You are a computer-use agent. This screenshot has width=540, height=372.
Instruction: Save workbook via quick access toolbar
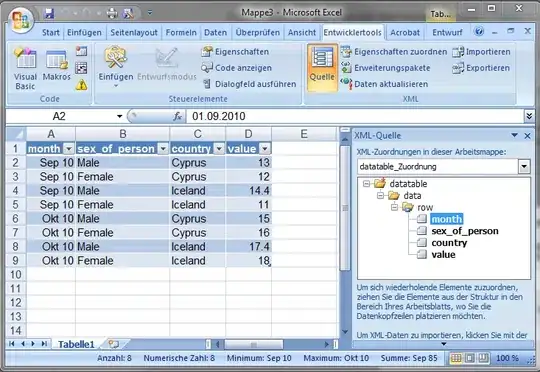click(49, 13)
